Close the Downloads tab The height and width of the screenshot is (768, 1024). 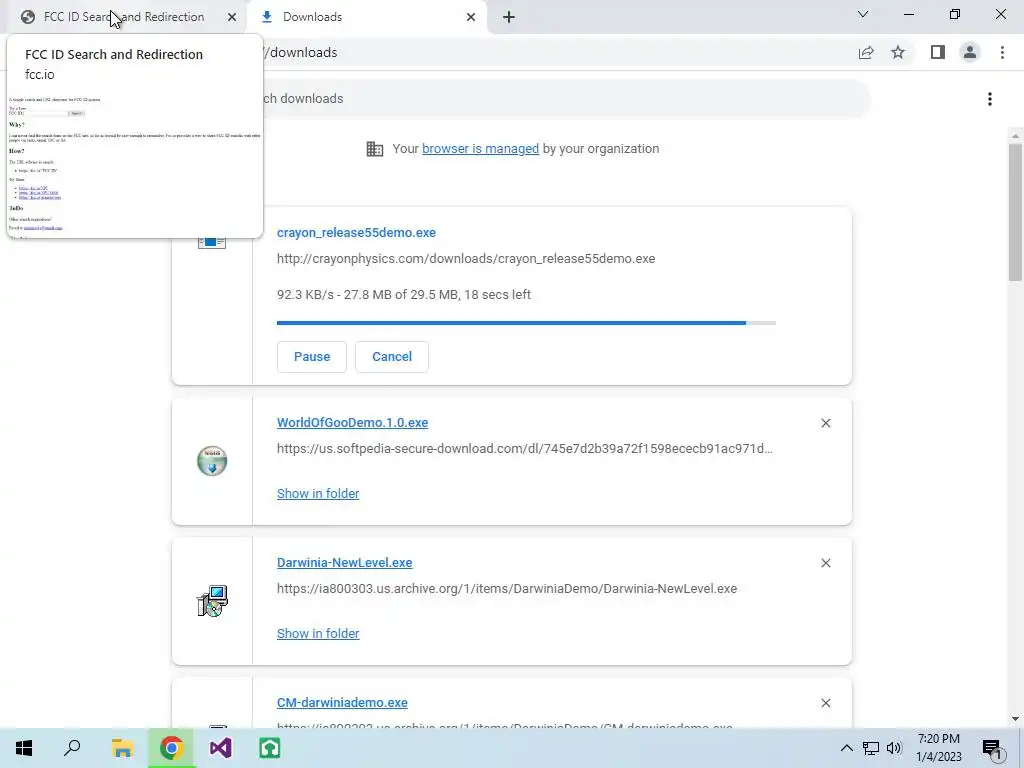471,17
